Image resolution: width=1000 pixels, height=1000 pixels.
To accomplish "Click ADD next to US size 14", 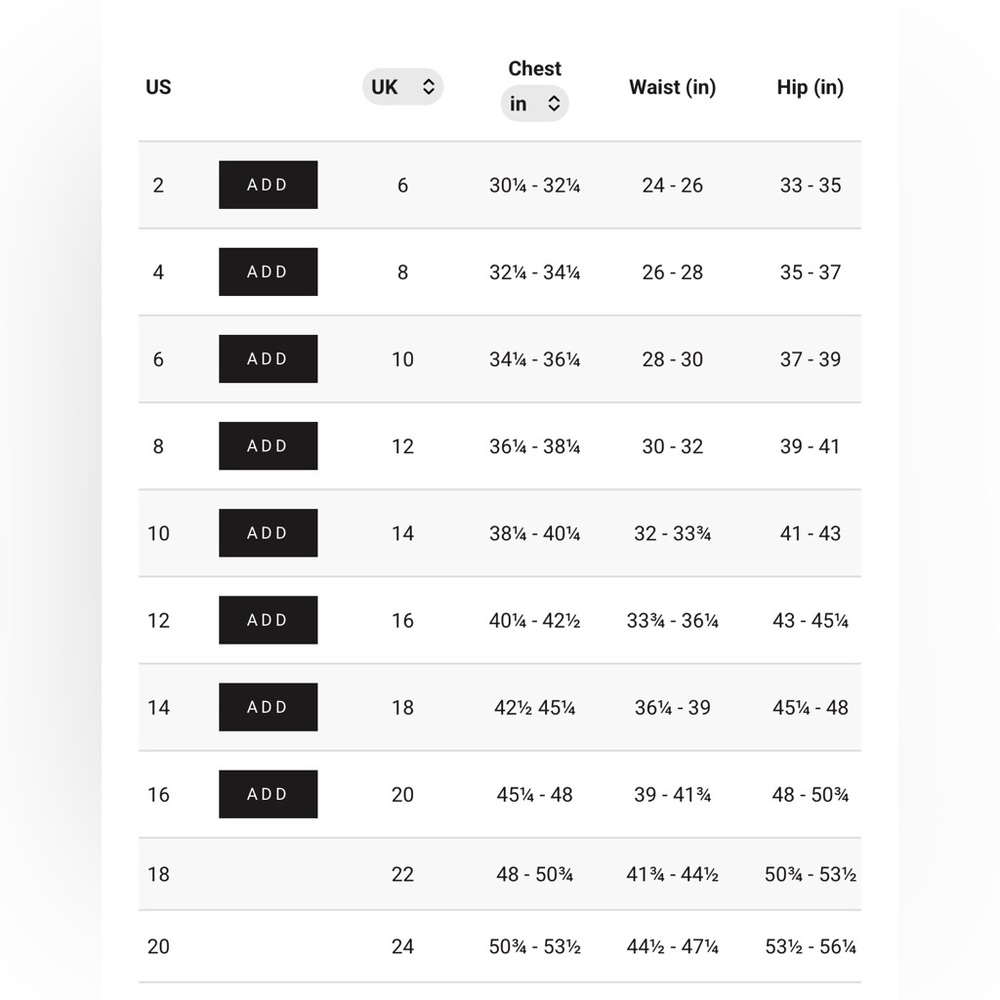I will click(x=268, y=707).
